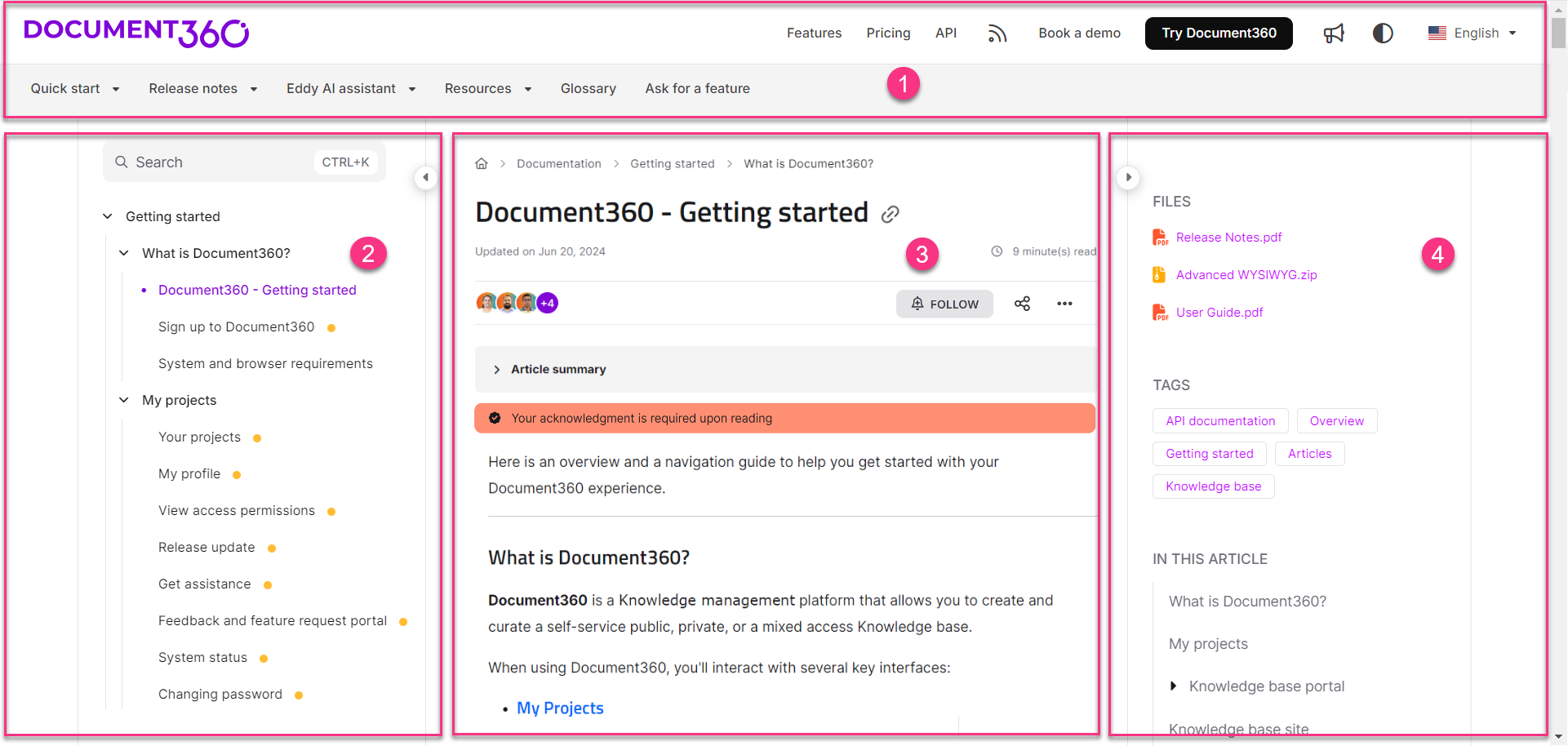1568x746 pixels.
Task: Click the Getting started tag
Action: 1209,453
